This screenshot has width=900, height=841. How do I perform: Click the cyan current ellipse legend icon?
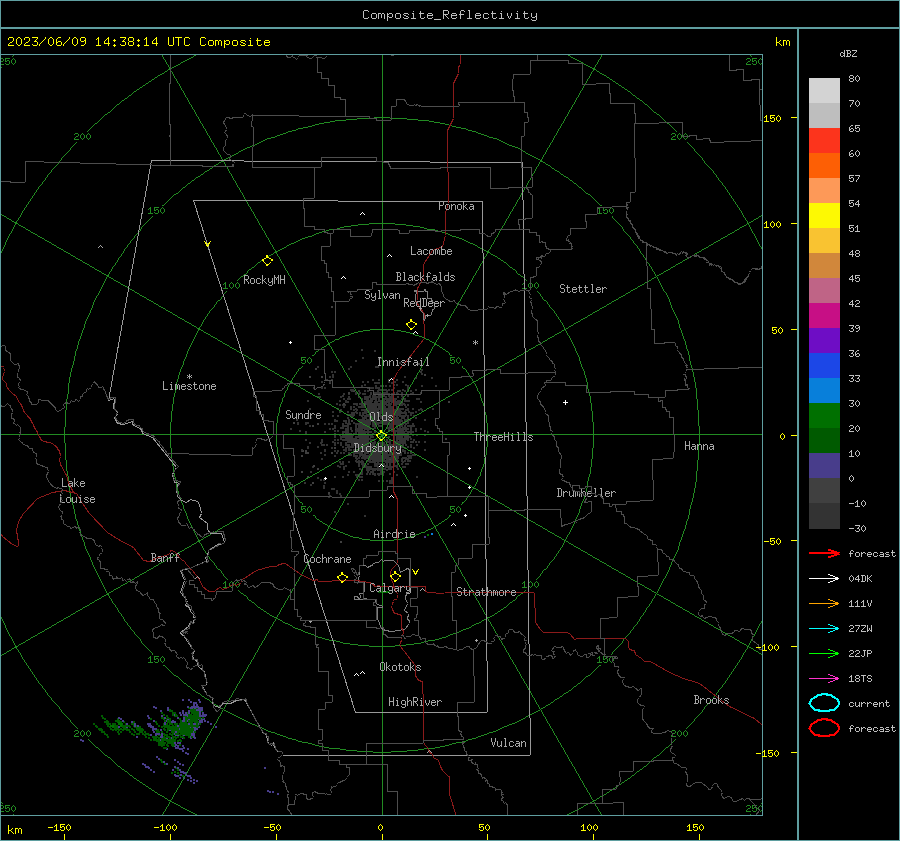point(824,703)
